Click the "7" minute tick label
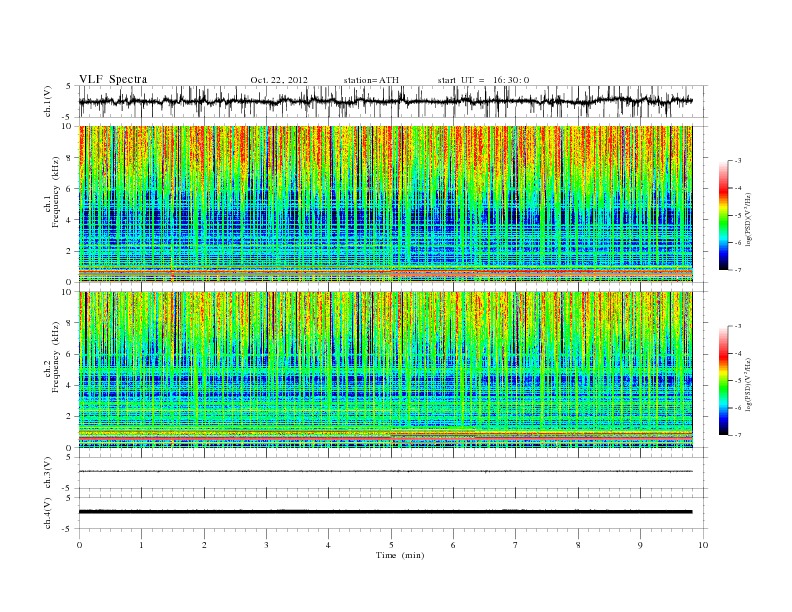Viewport: 792px width, 612px height. (516, 545)
